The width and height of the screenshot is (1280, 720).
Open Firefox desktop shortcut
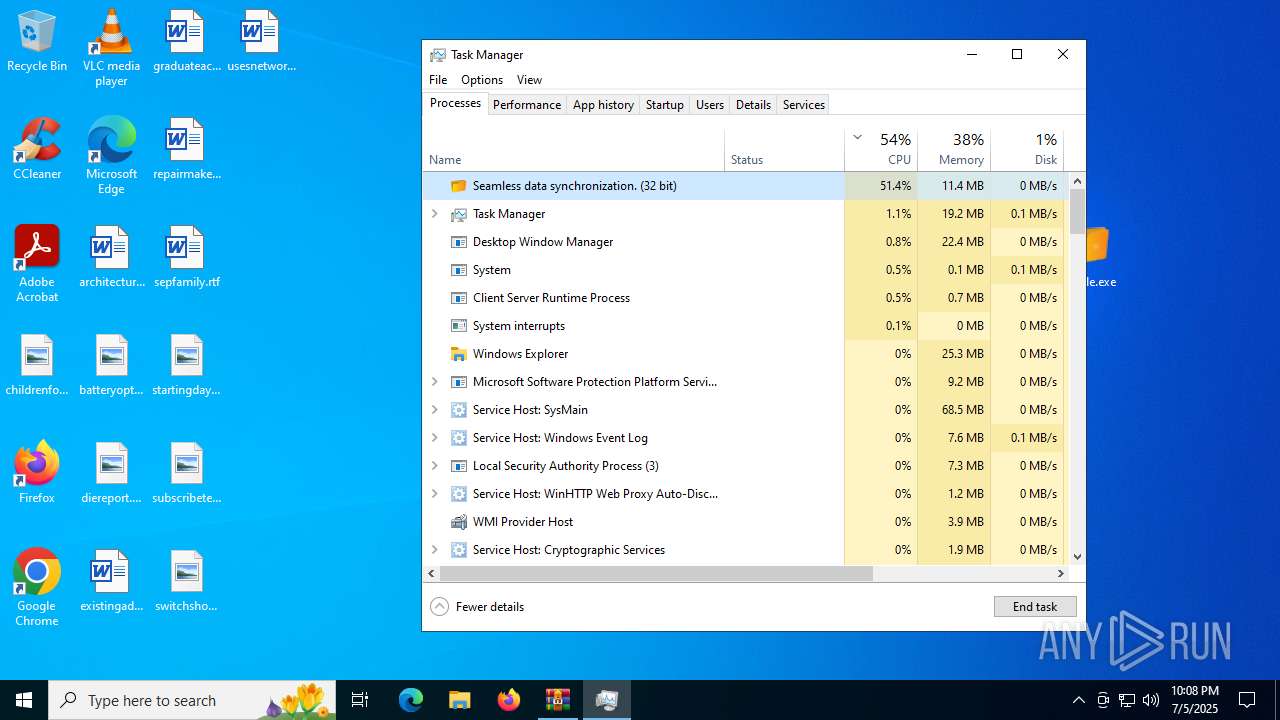click(x=37, y=472)
